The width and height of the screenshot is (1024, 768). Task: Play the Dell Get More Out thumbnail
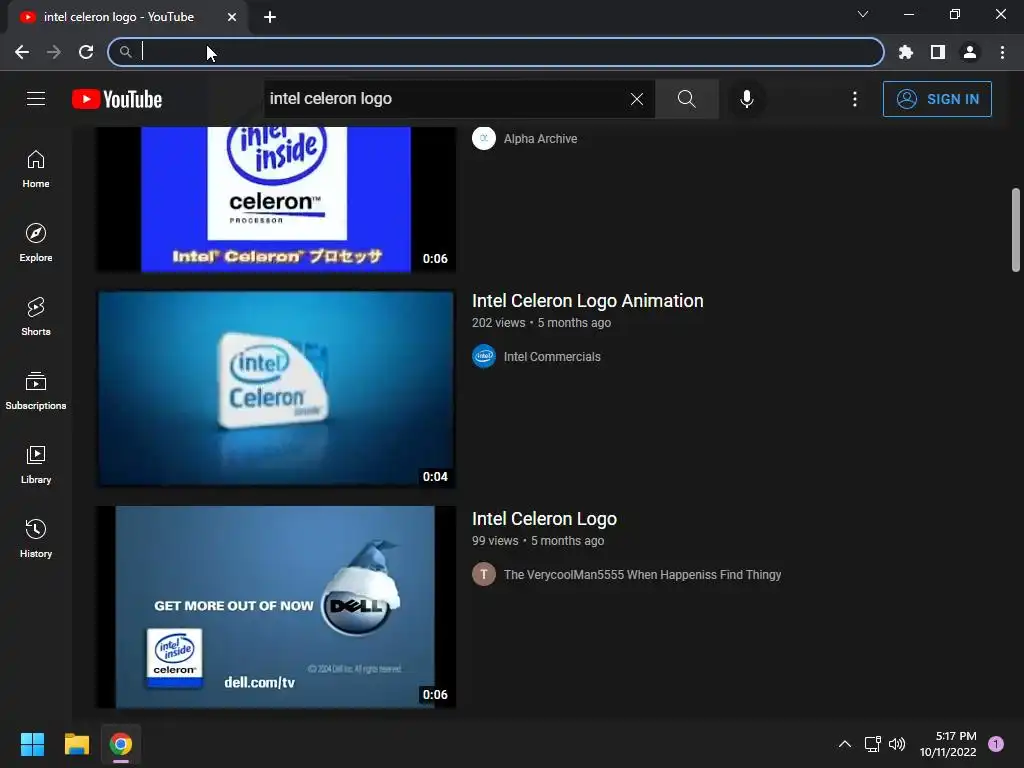(x=276, y=607)
